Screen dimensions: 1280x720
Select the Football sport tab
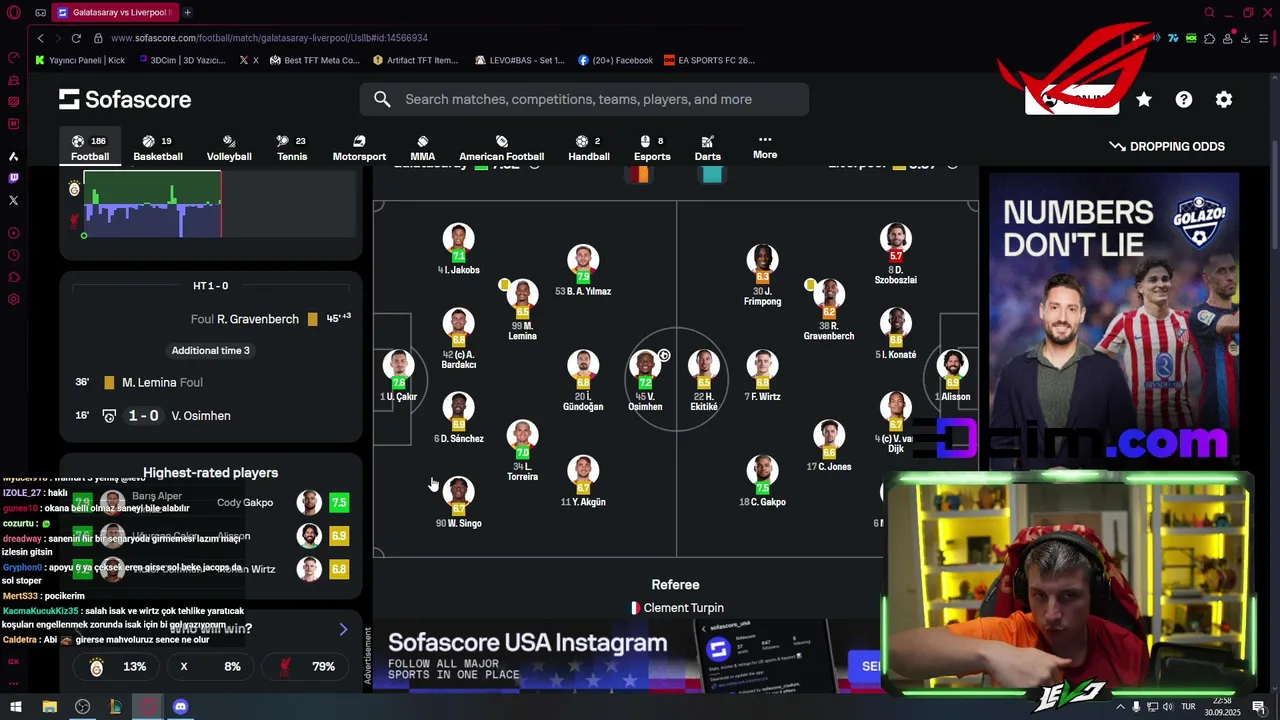pyautogui.click(x=89, y=148)
